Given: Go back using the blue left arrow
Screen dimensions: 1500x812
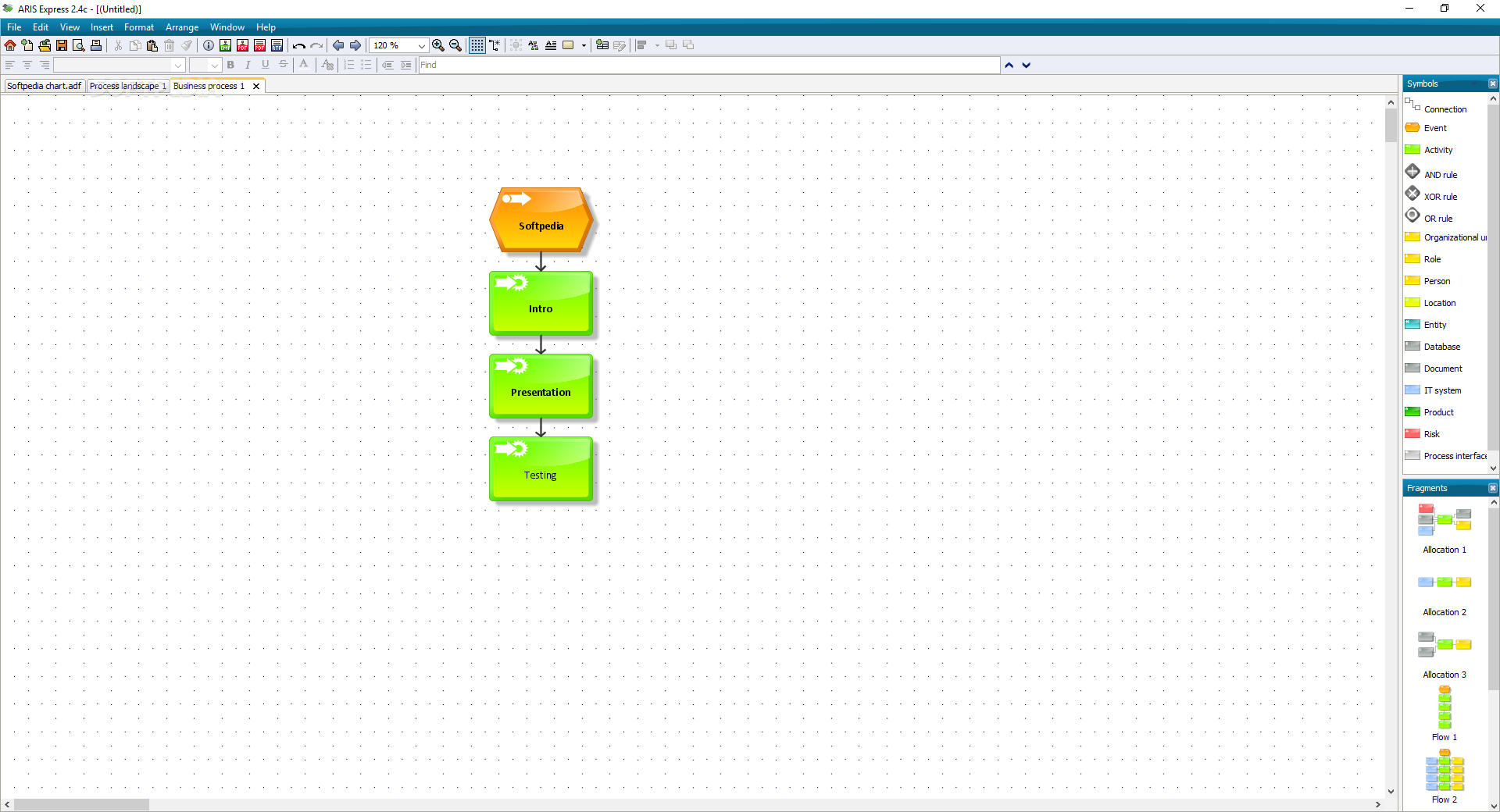Looking at the screenshot, I should 338,45.
